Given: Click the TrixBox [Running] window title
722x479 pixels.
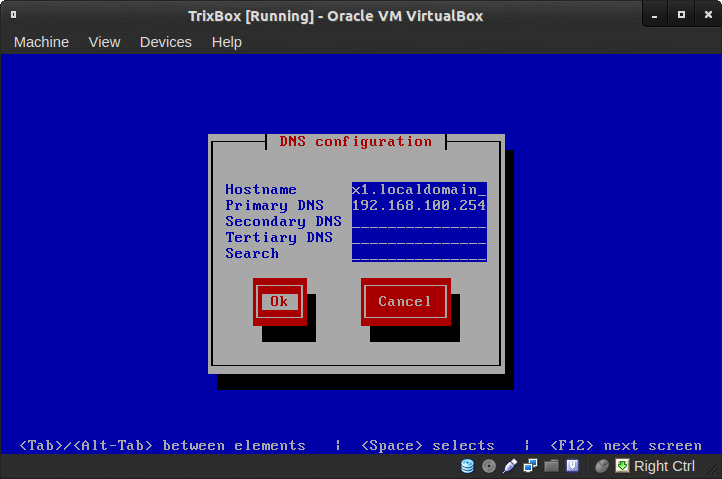Looking at the screenshot, I should pyautogui.click(x=336, y=16).
